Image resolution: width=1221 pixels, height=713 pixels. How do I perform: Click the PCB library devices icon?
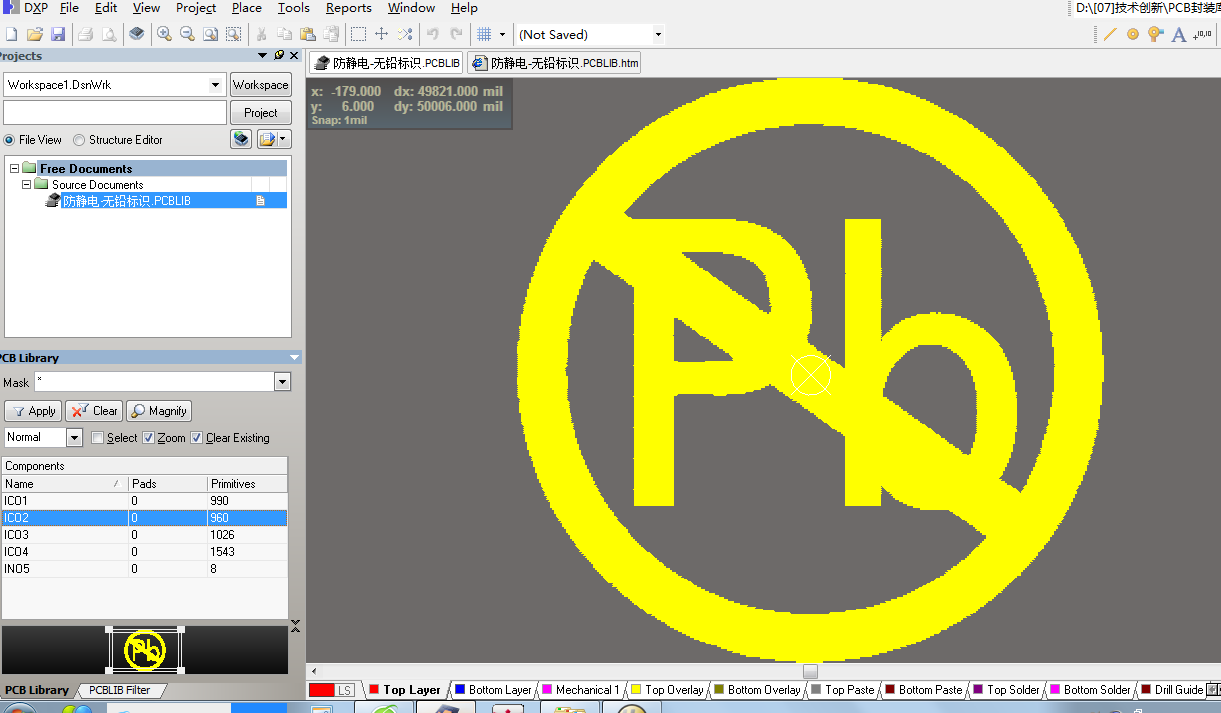[x=137, y=34]
